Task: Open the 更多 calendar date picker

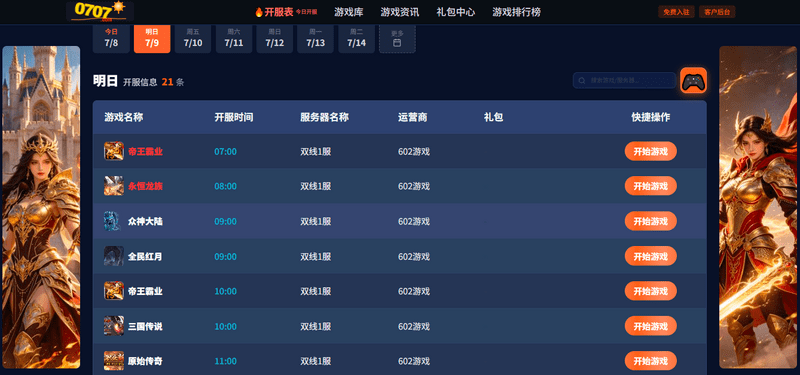Action: (x=397, y=38)
